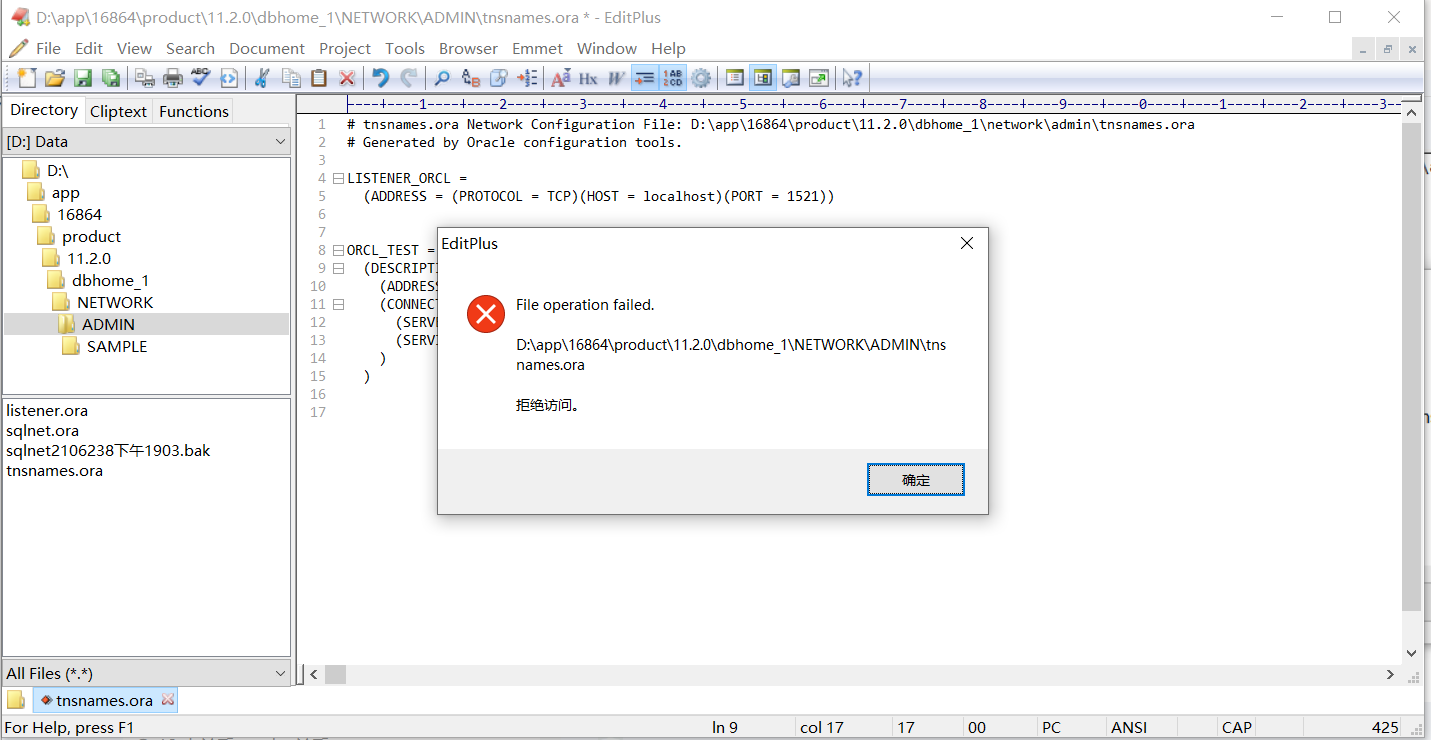Cut selection with the scissors icon
Viewport: 1431px width, 740px height.
(262, 77)
